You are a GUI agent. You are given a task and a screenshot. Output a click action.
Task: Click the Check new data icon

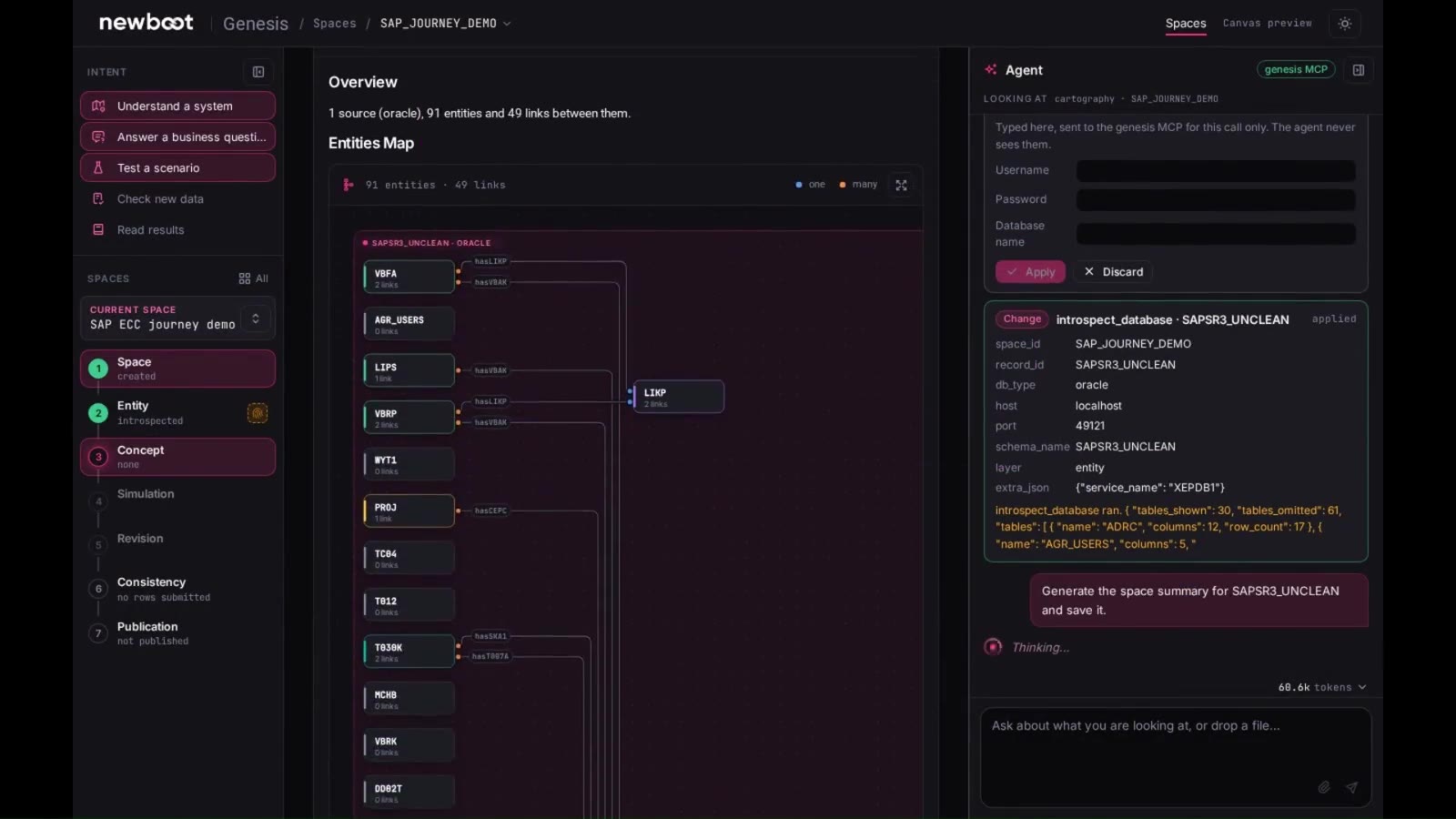pyautogui.click(x=98, y=199)
